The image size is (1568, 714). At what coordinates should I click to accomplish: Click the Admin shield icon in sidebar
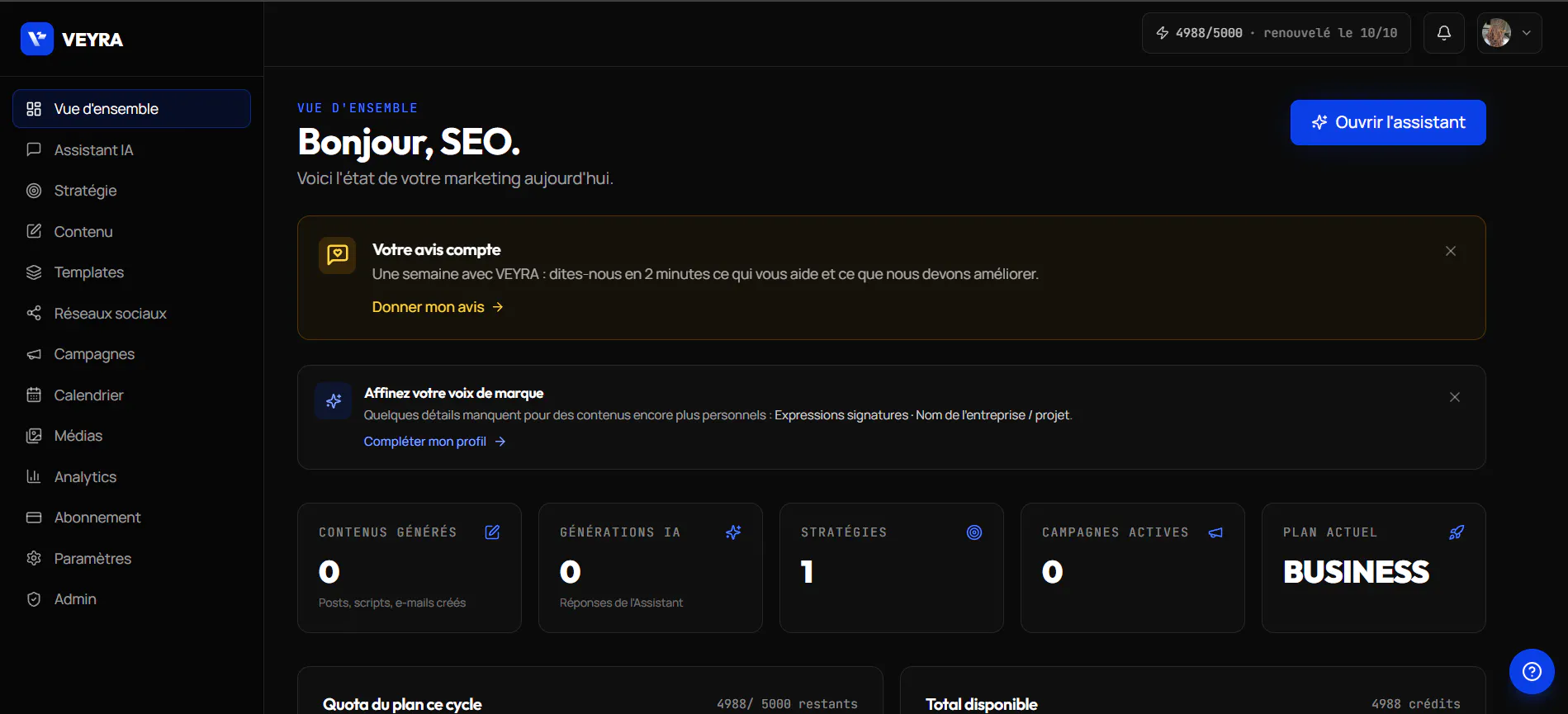point(34,599)
